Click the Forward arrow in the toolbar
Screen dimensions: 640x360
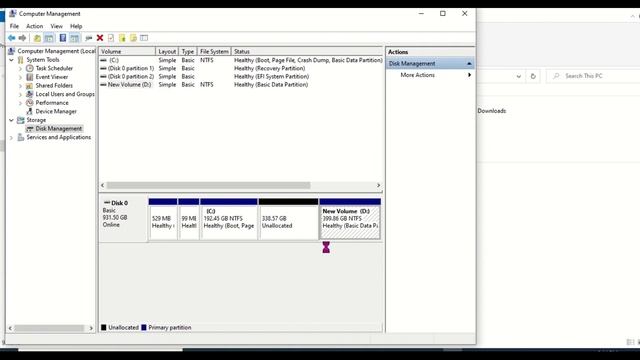22,38
